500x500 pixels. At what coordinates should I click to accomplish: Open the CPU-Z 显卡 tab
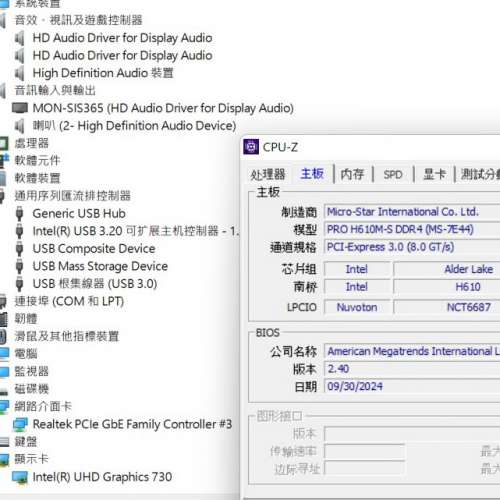434,174
